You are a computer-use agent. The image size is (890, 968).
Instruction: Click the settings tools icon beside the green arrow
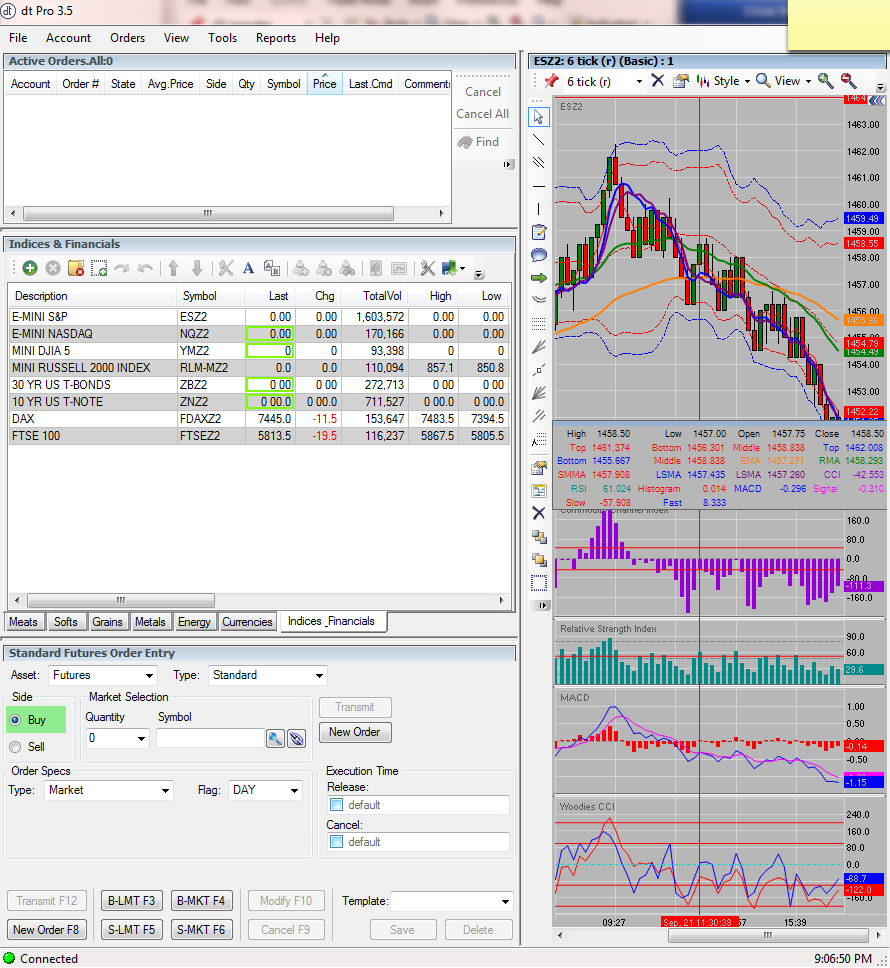point(427,268)
